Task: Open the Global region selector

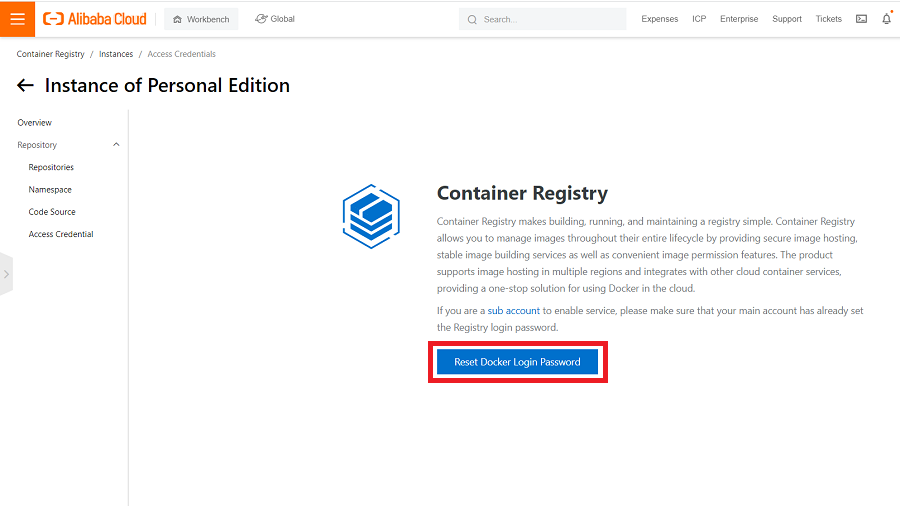Action: 275,19
